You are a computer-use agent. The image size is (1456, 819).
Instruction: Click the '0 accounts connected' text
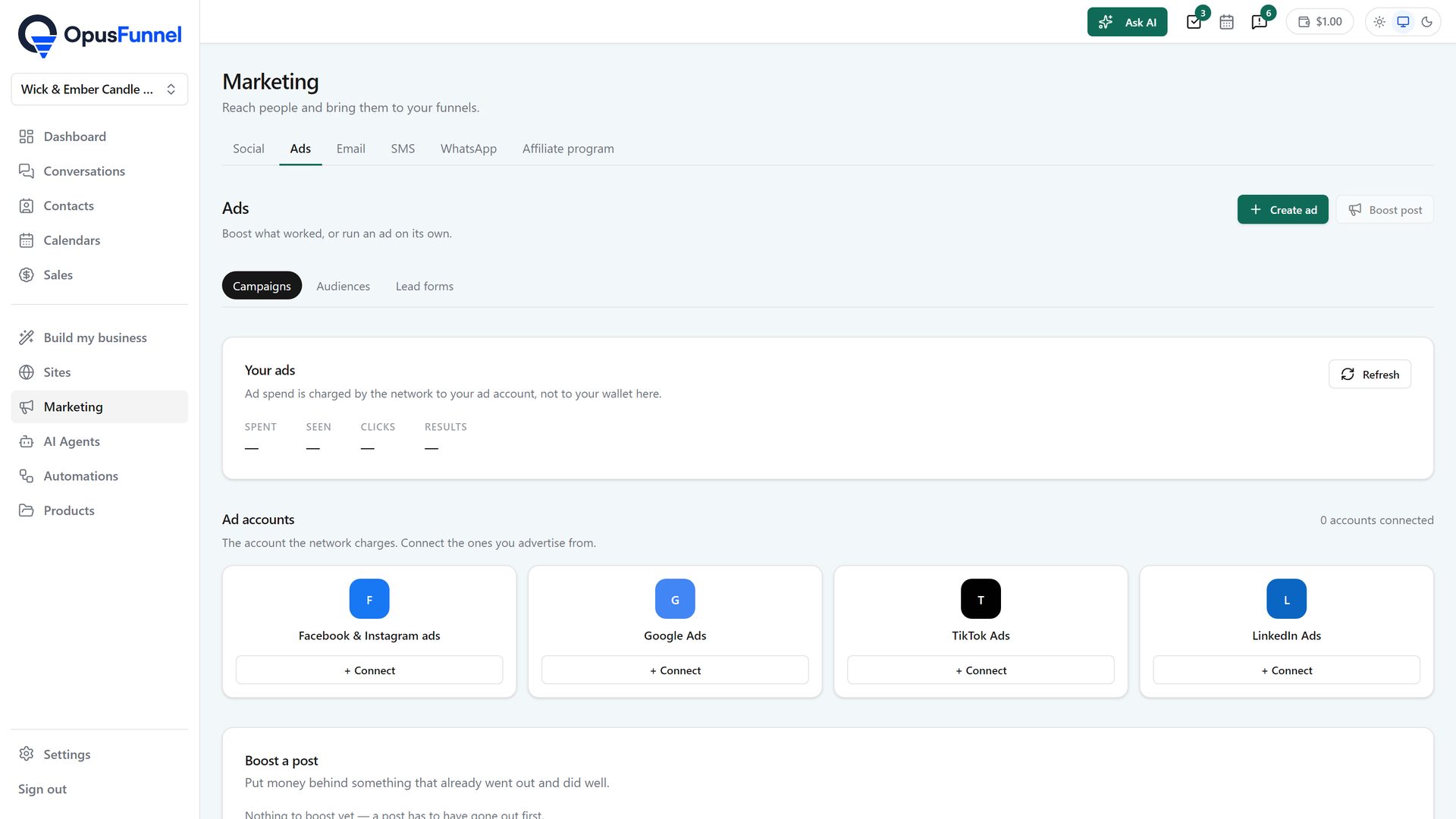click(1376, 520)
